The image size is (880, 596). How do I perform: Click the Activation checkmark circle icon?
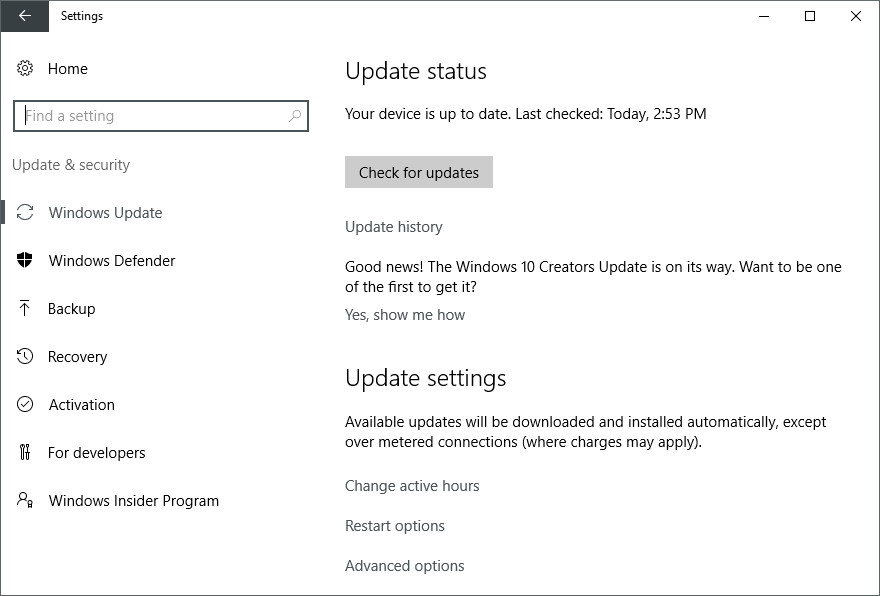point(25,404)
